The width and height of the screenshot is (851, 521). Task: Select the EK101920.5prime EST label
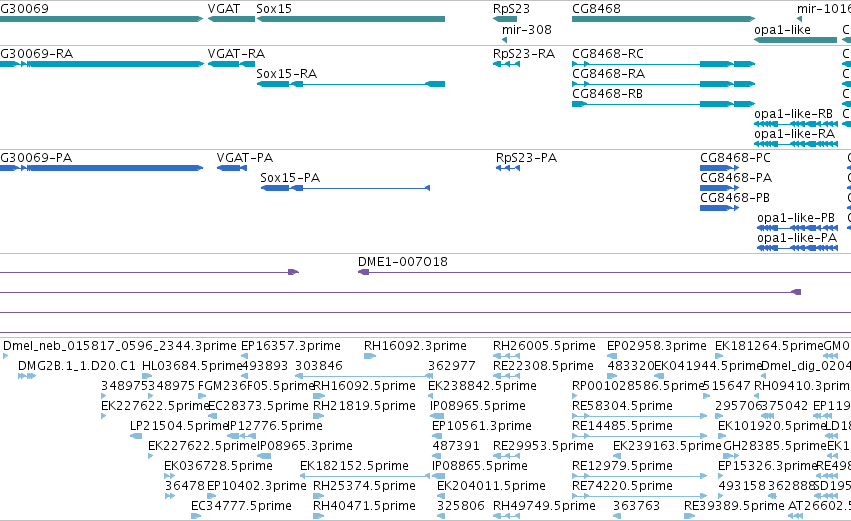coord(772,426)
